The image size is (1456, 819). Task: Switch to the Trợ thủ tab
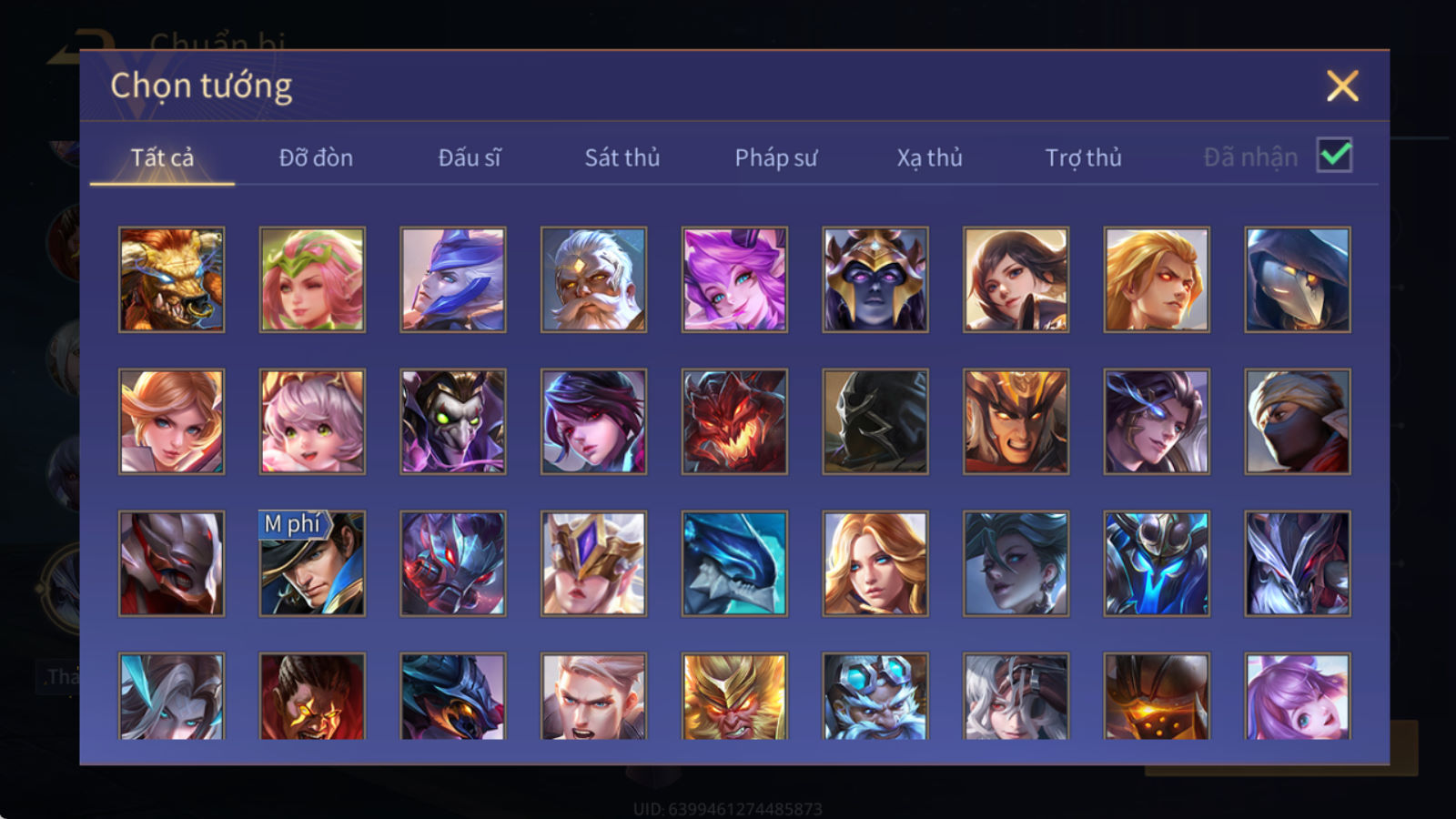tap(1083, 157)
